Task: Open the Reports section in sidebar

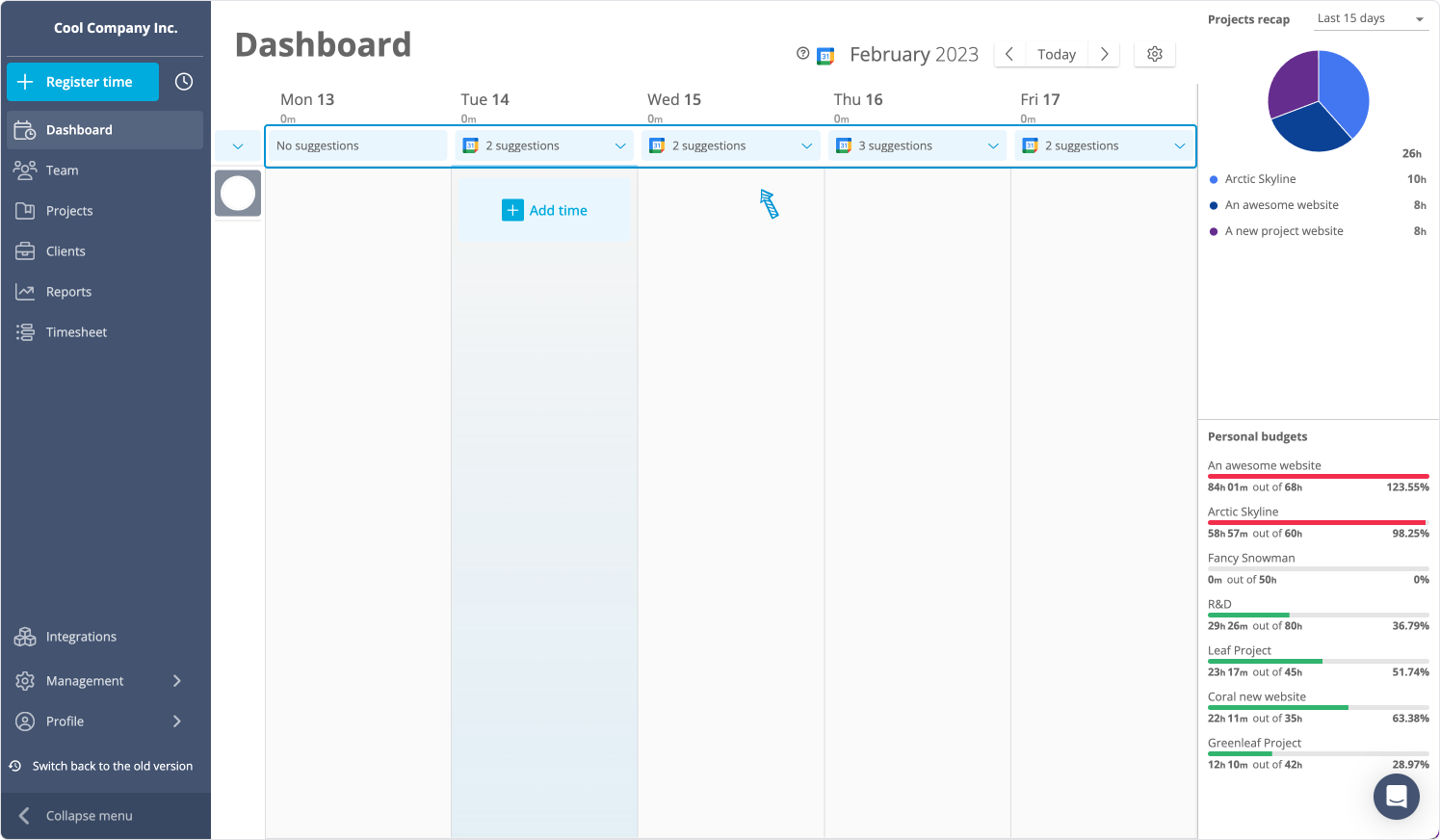Action: coord(68,292)
